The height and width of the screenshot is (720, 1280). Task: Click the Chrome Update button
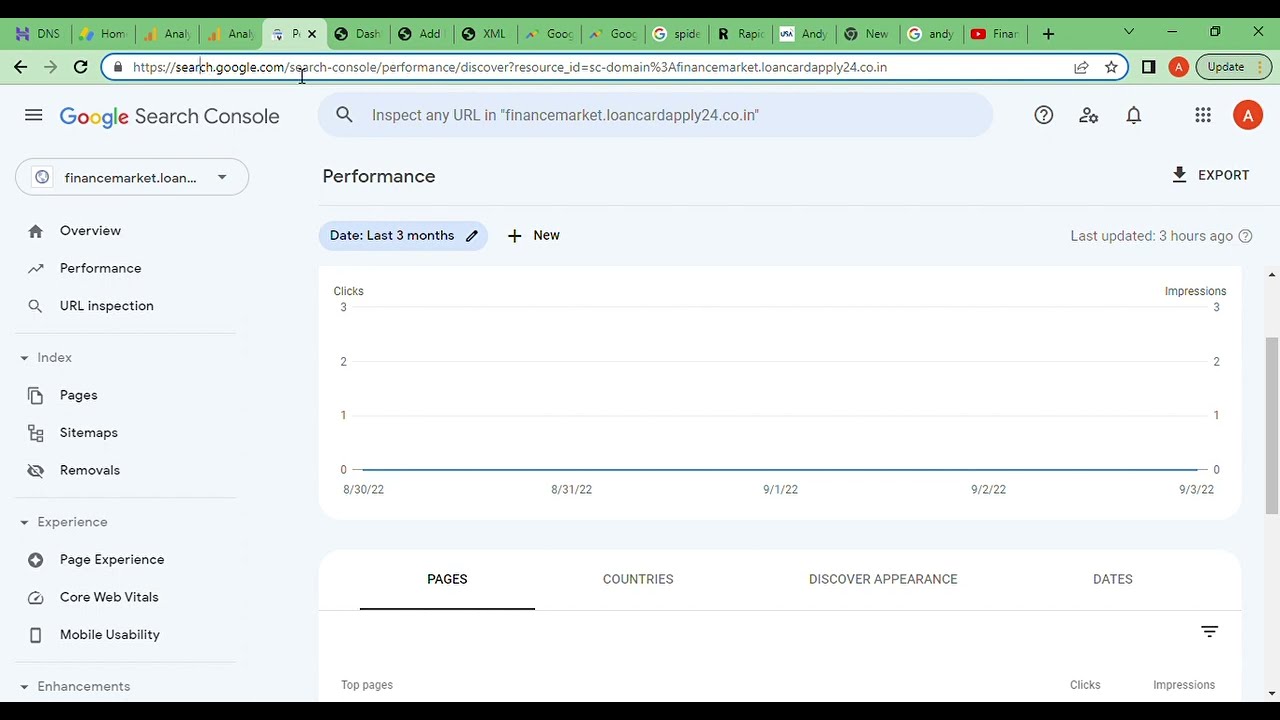pyautogui.click(x=1226, y=67)
